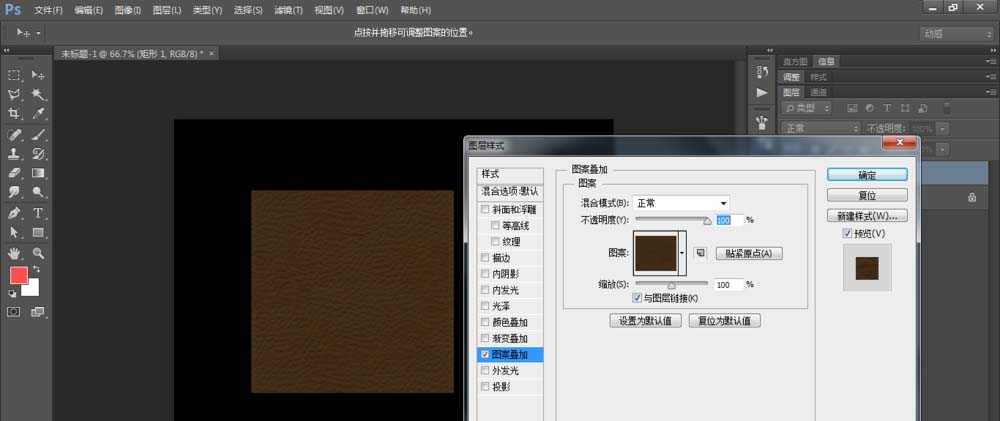Select the Lasso tool
This screenshot has height=421, width=1000.
pyautogui.click(x=14, y=94)
